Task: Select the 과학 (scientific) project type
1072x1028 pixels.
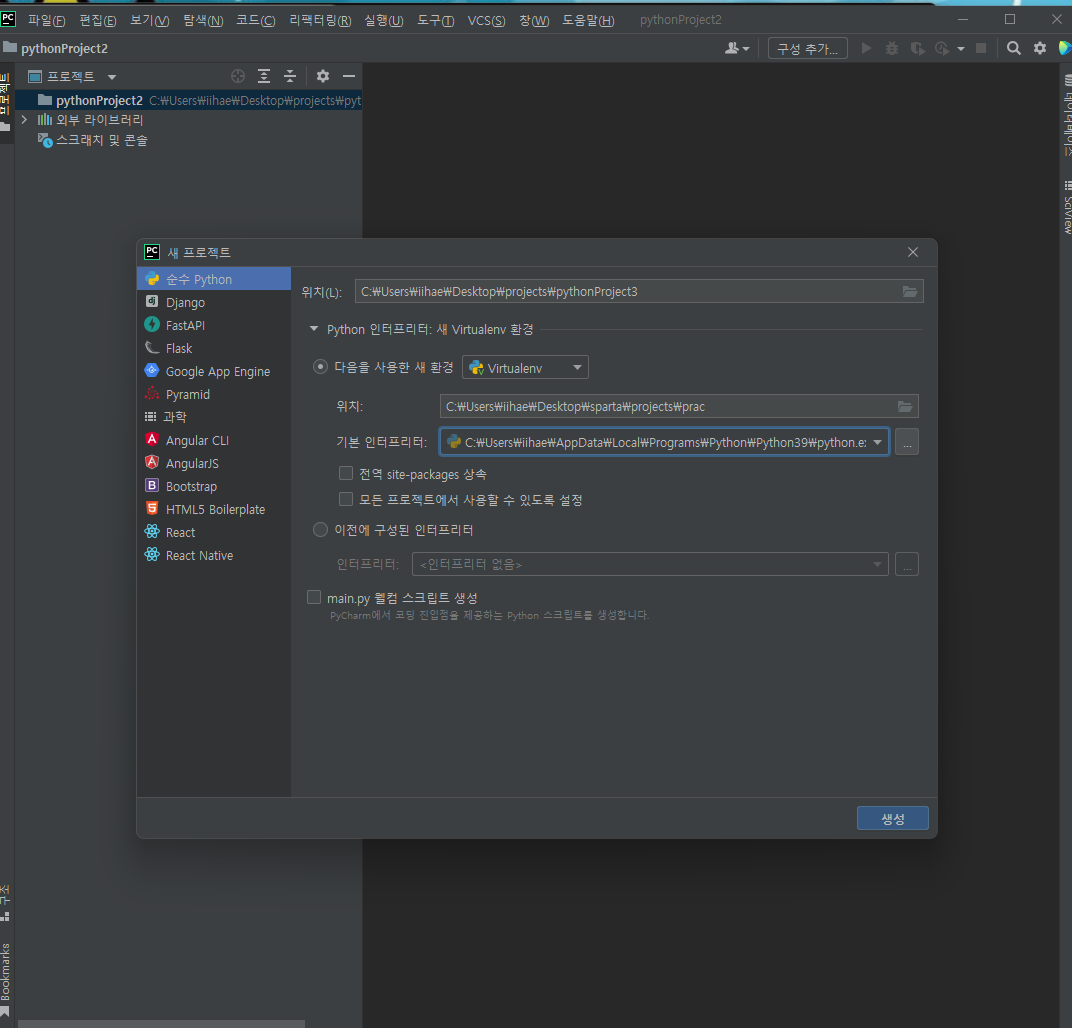Action: coord(213,417)
